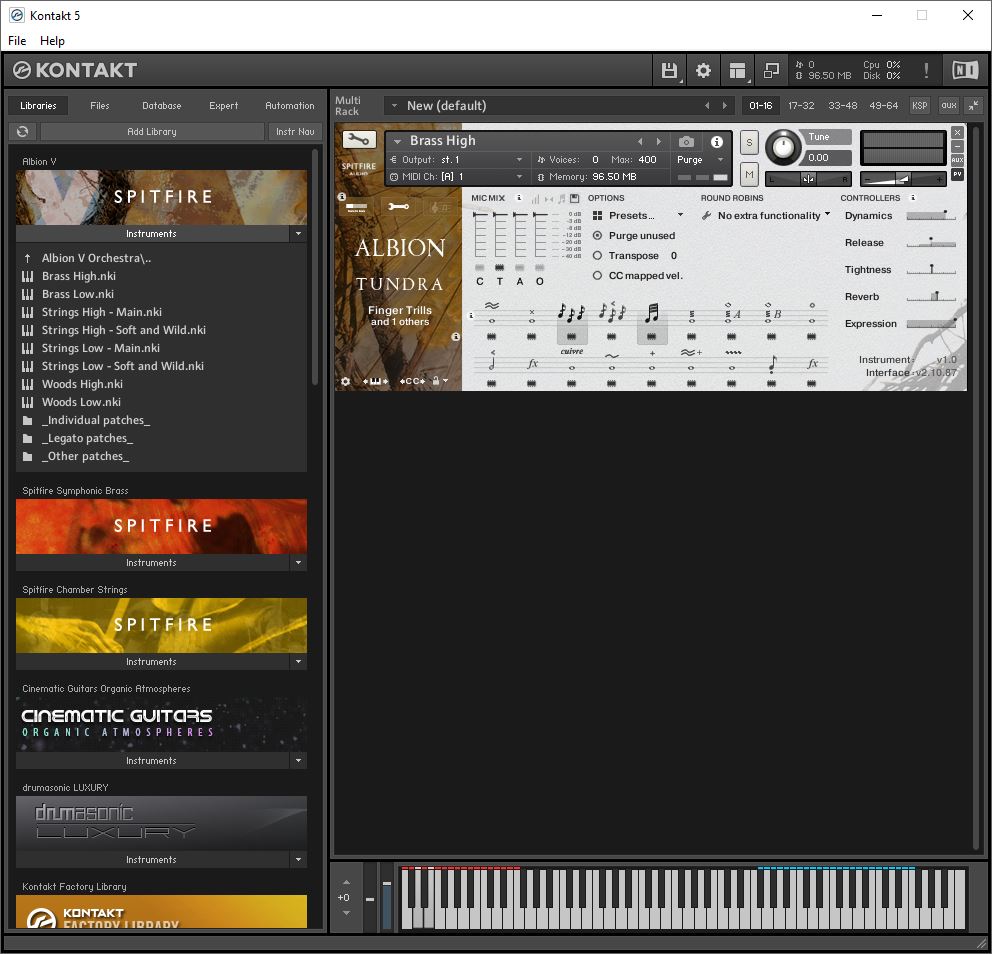This screenshot has width=992, height=954.
Task: Show rack page 33-48
Action: coord(843,106)
